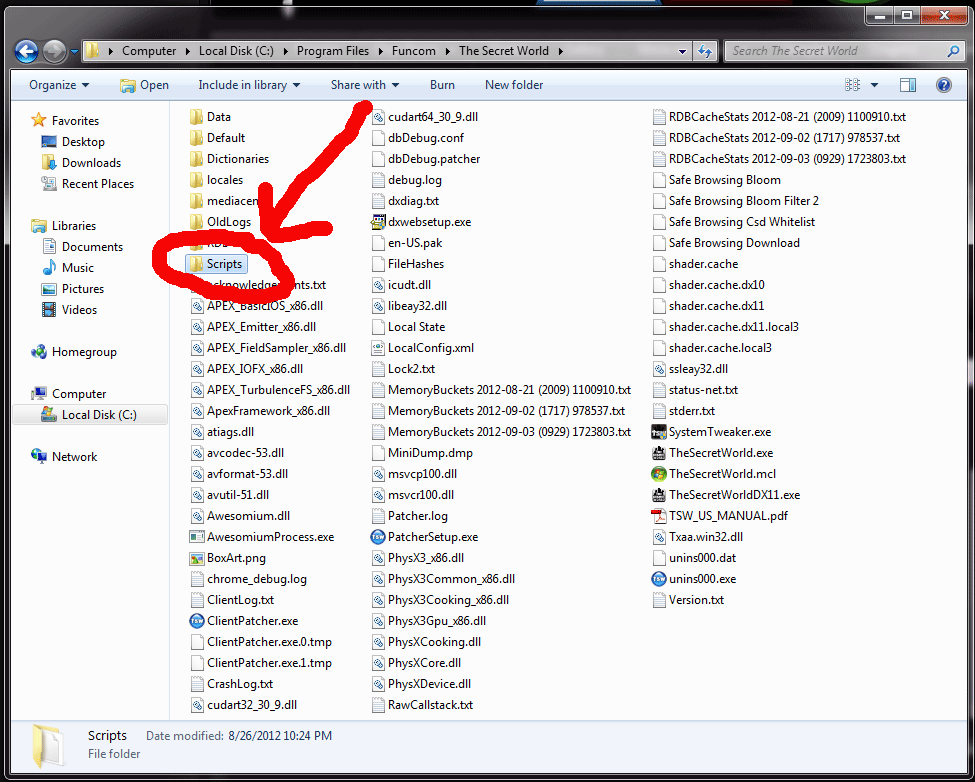The width and height of the screenshot is (975, 782).
Task: Select the Data folder icon
Action: (x=196, y=117)
